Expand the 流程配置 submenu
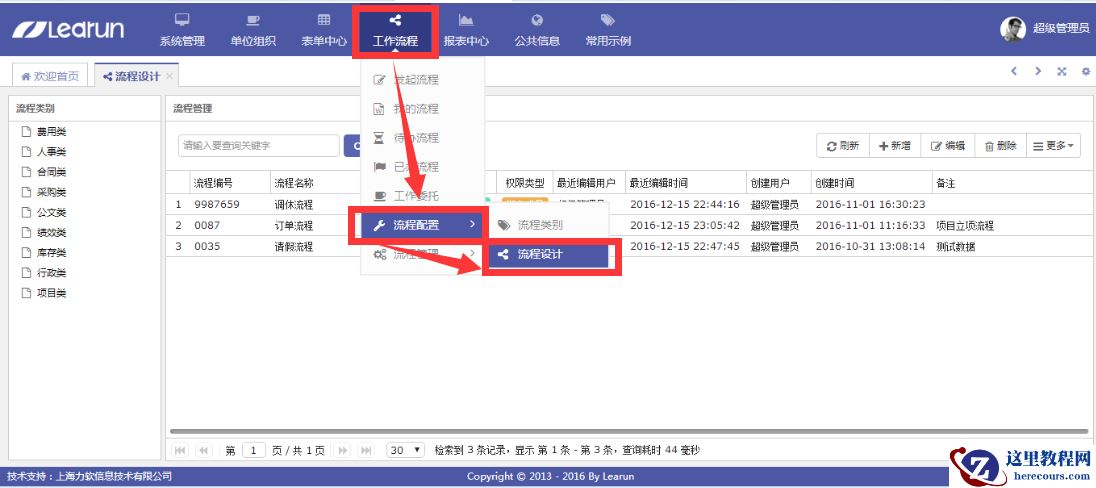 click(x=422, y=225)
